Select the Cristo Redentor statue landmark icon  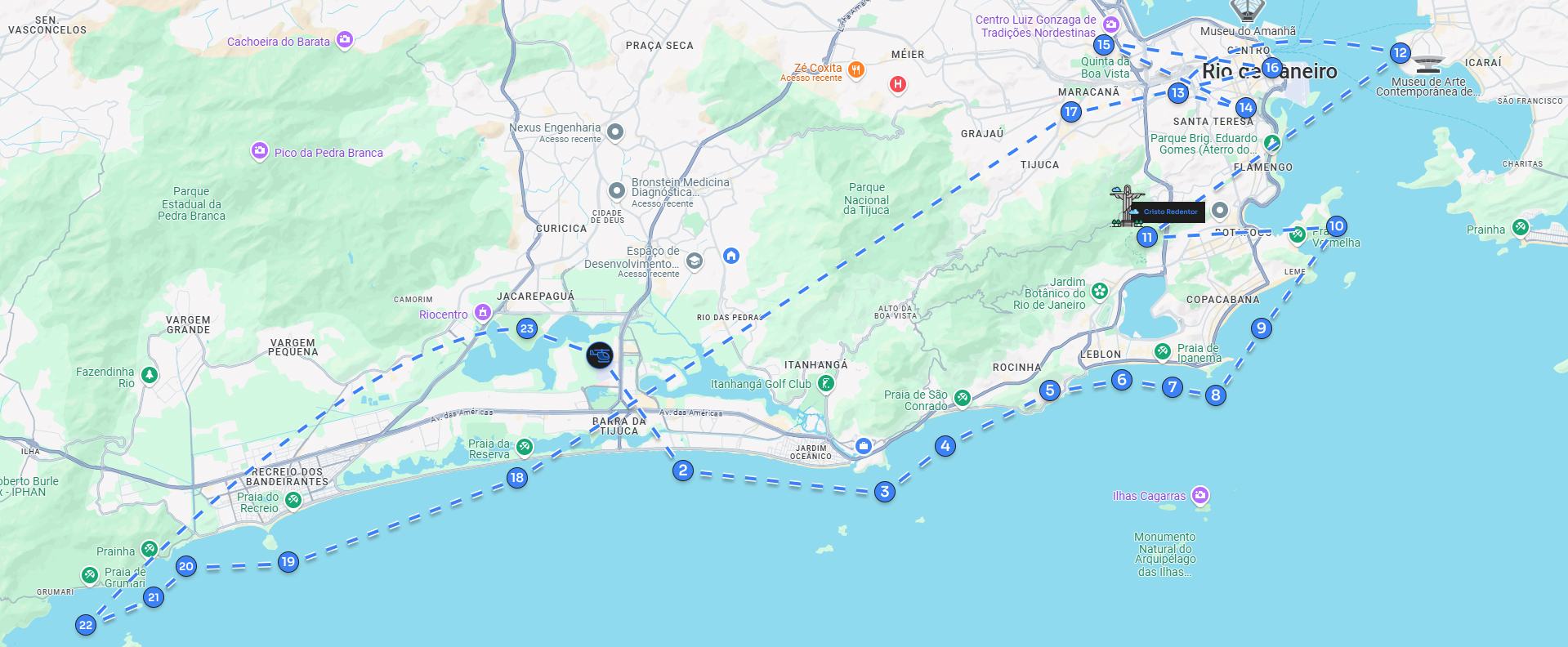(1124, 206)
